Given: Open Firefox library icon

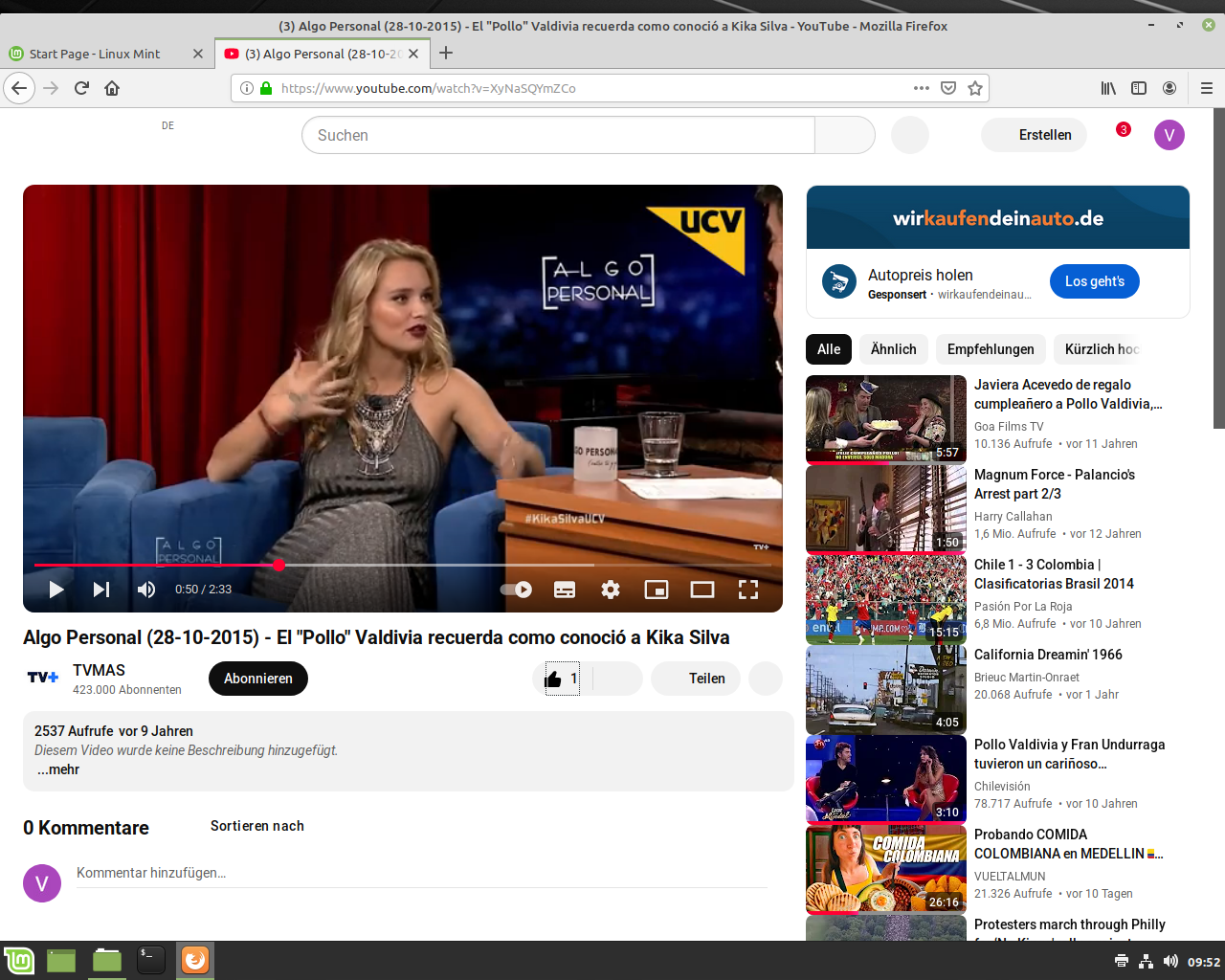Looking at the screenshot, I should point(1108,88).
